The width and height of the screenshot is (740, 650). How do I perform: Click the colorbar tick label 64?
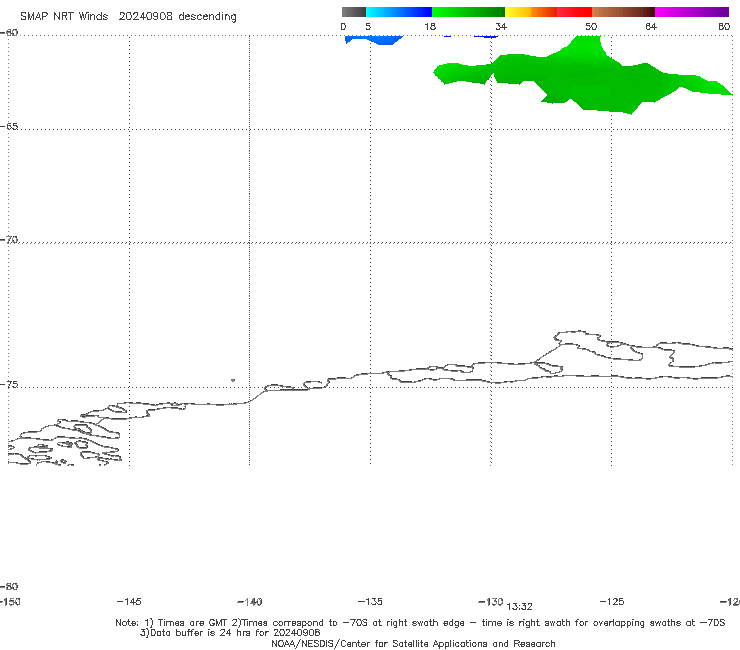tap(651, 26)
